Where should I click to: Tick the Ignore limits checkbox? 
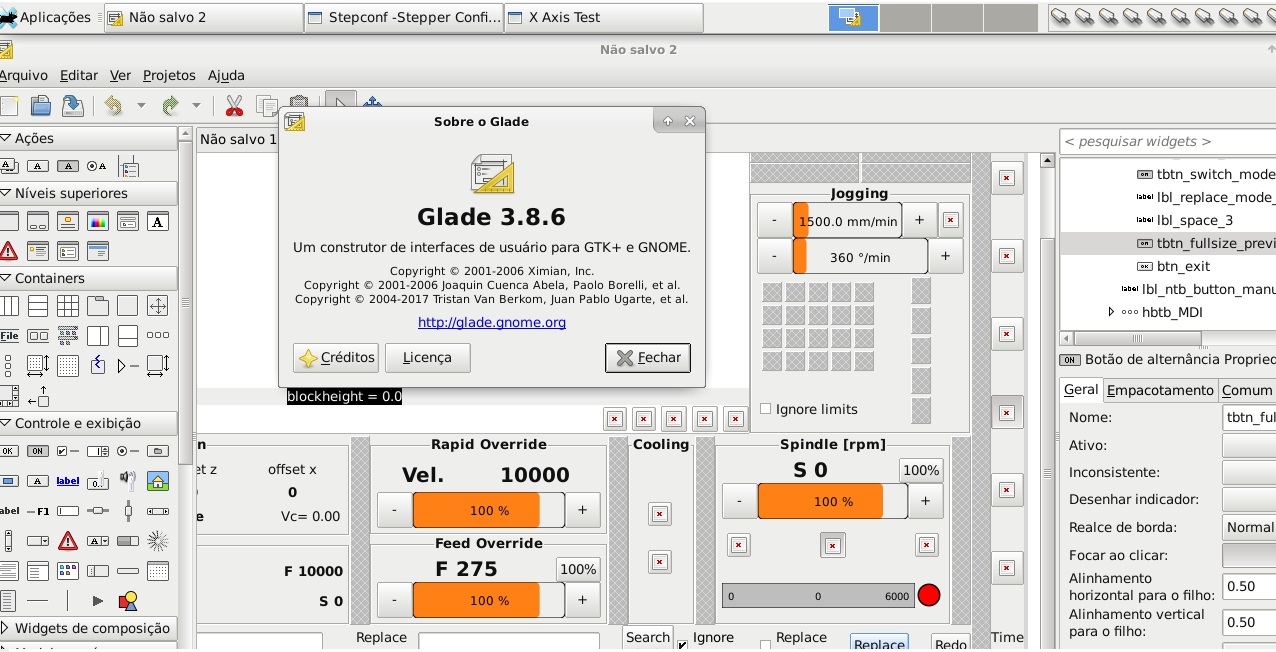[766, 409]
